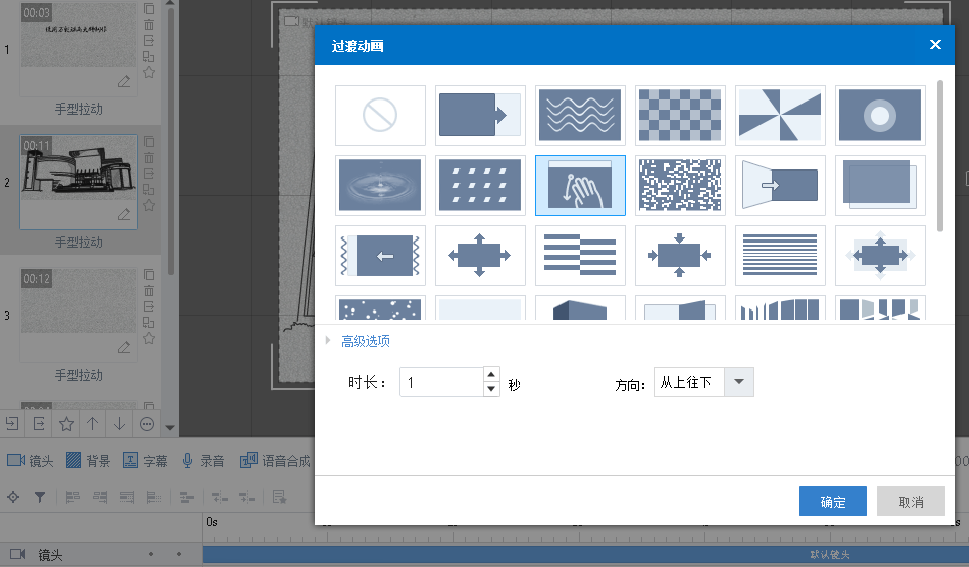Move scene up with up arrow

coord(93,424)
